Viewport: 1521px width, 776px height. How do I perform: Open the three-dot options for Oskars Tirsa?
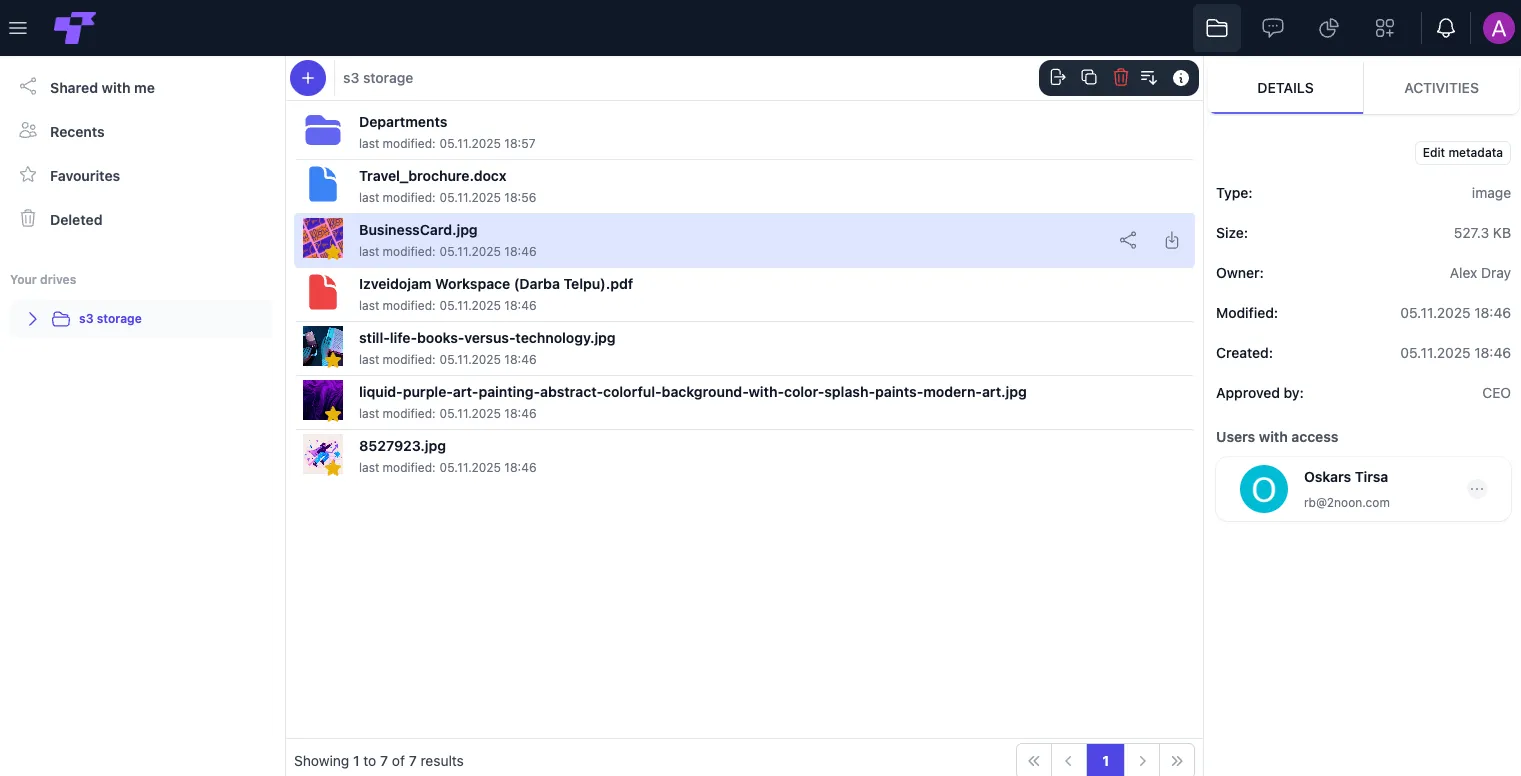pos(1477,489)
